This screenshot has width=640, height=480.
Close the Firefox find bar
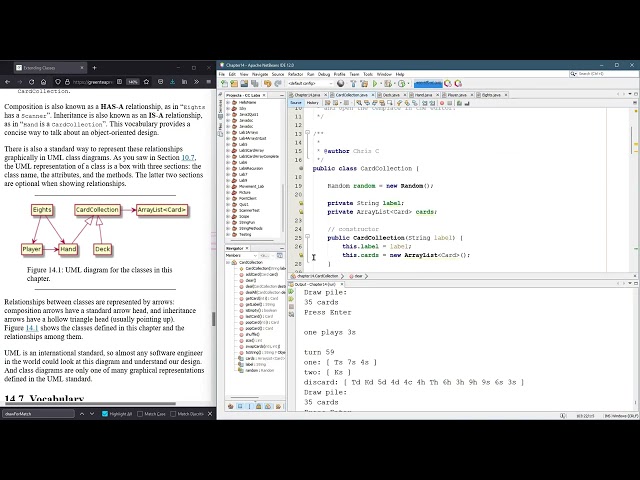tap(210, 414)
